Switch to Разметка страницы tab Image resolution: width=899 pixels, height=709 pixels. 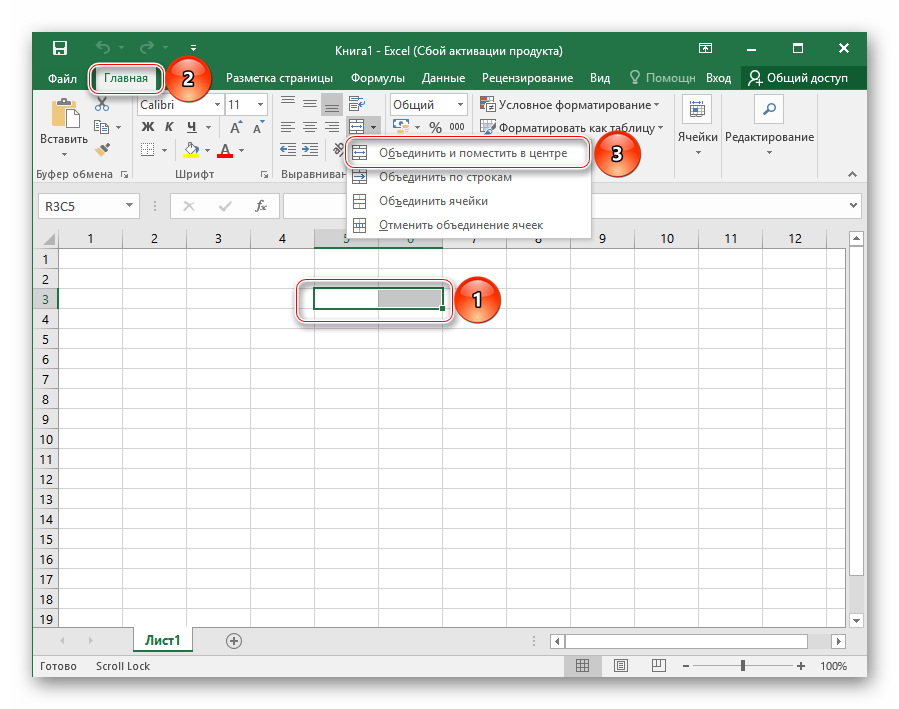(x=279, y=78)
